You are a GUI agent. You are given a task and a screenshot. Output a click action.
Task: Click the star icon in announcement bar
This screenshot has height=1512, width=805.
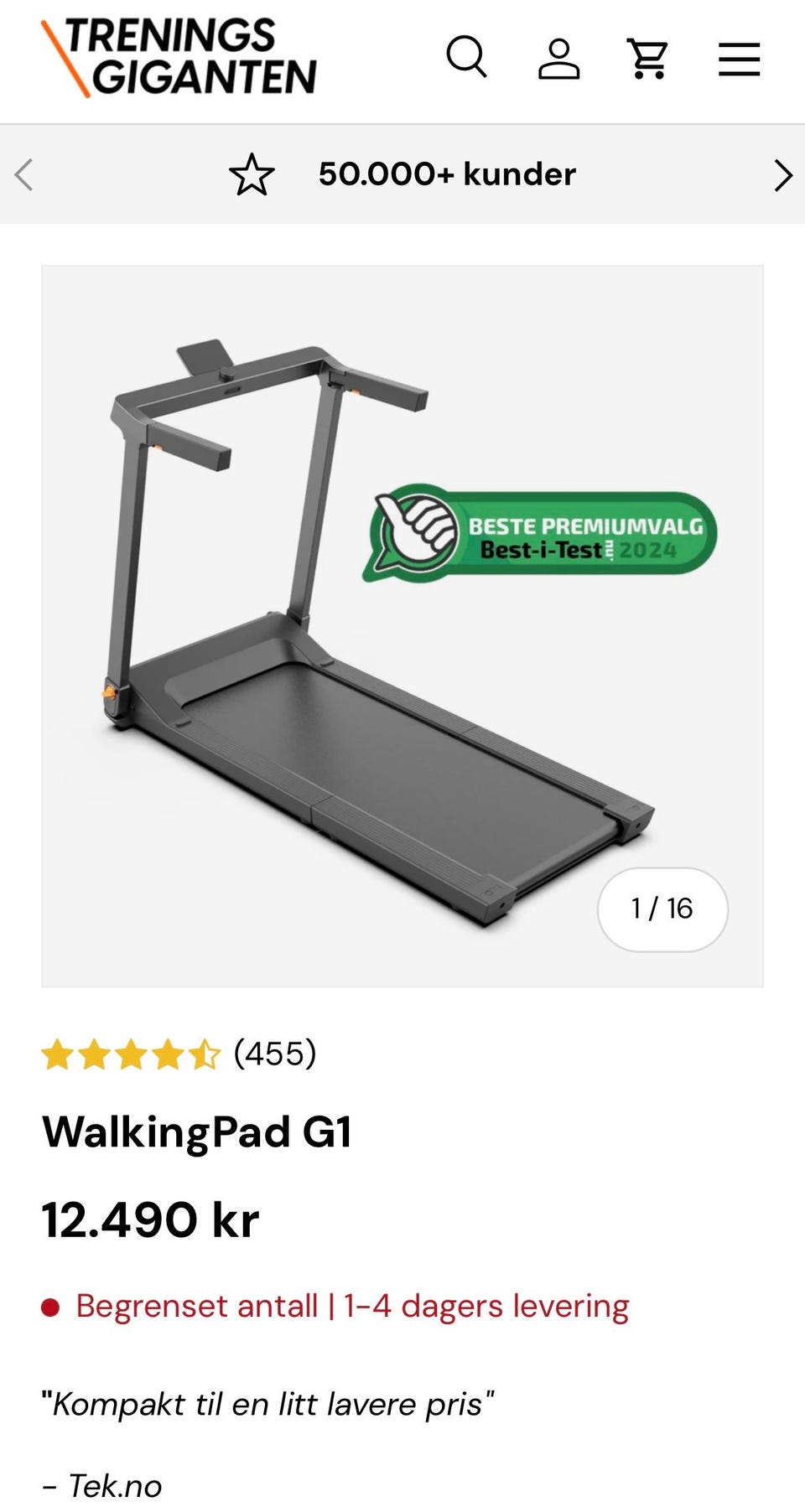[252, 174]
